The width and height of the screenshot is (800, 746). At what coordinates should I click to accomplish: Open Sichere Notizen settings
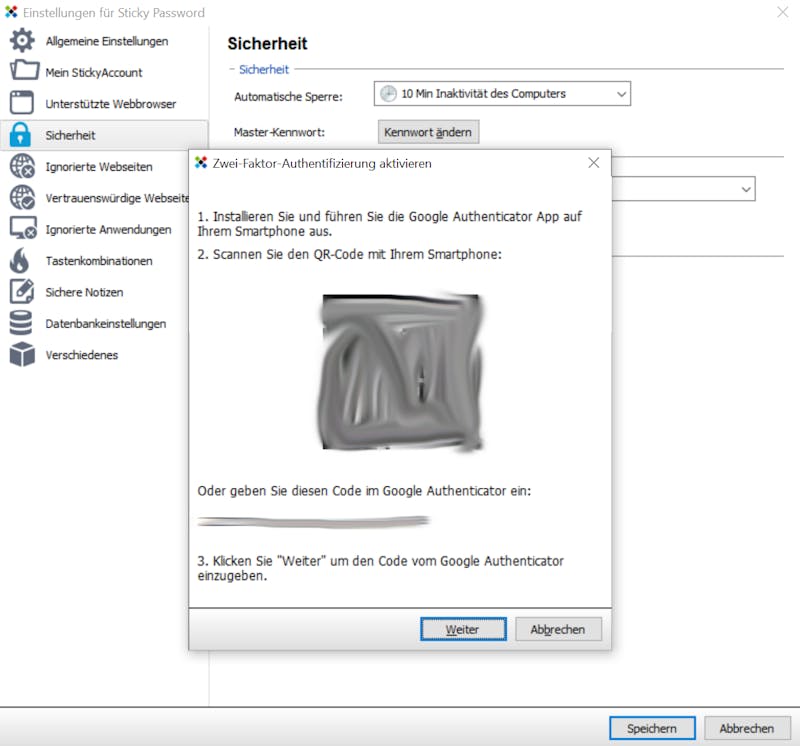pos(84,292)
